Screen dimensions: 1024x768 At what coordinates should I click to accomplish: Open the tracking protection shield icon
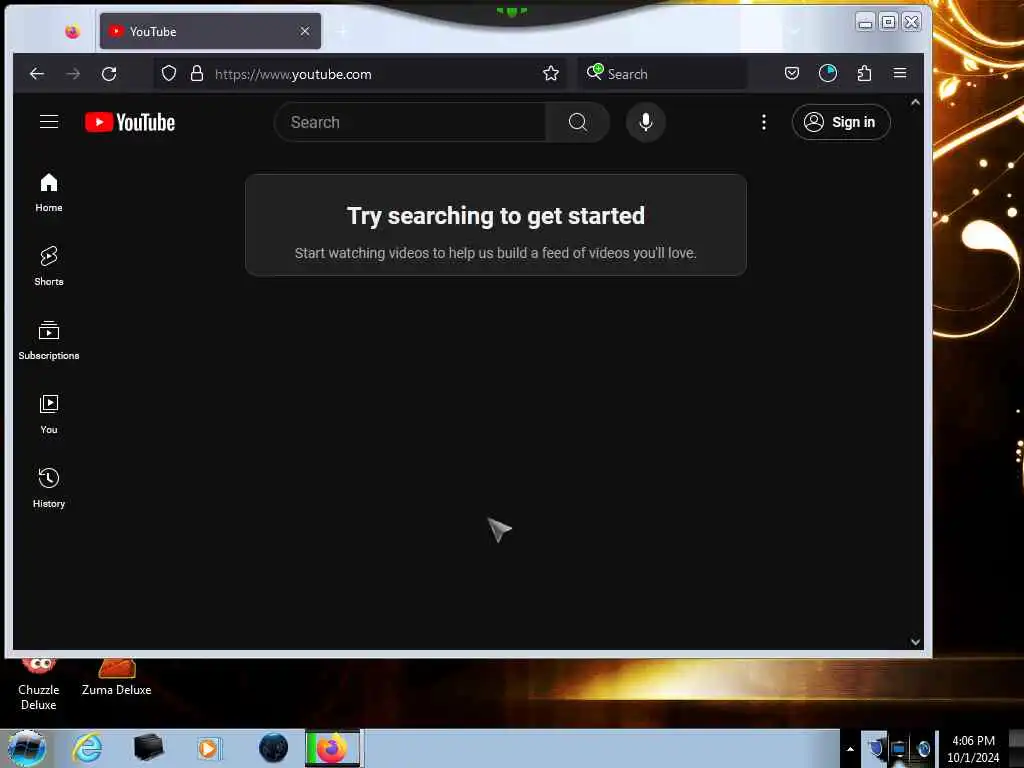pos(168,73)
